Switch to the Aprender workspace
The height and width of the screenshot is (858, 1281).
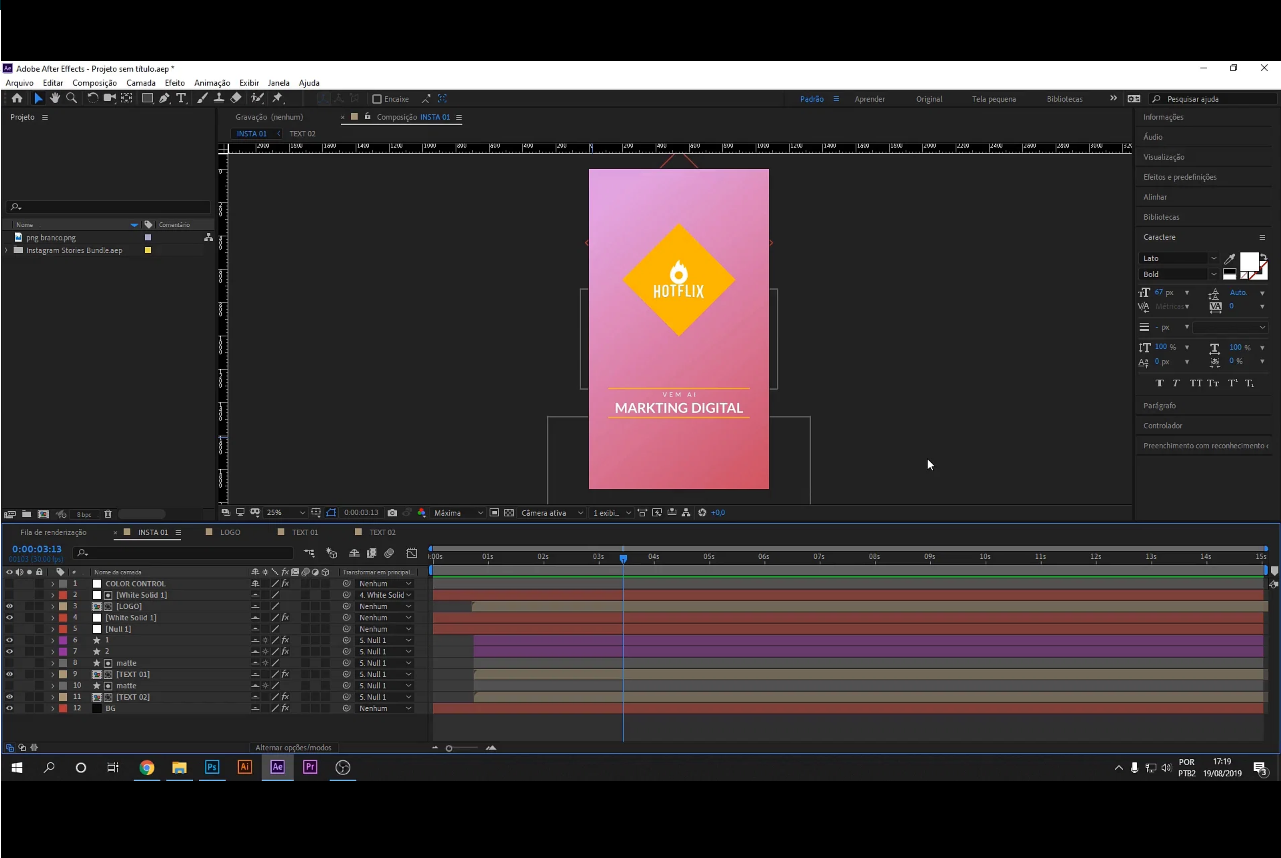point(870,99)
